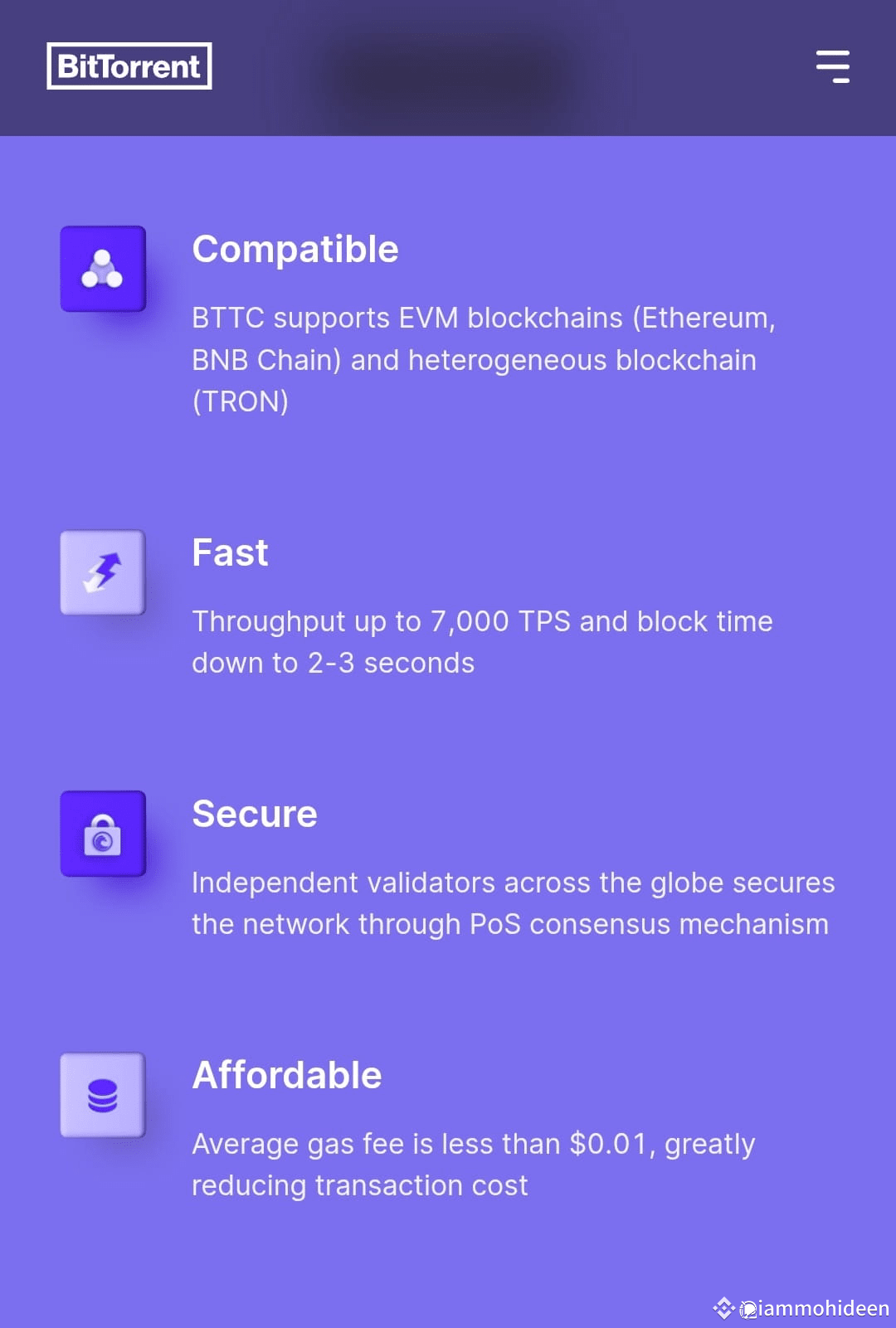Select the Fast section title
The width and height of the screenshot is (896, 1328).
(230, 552)
